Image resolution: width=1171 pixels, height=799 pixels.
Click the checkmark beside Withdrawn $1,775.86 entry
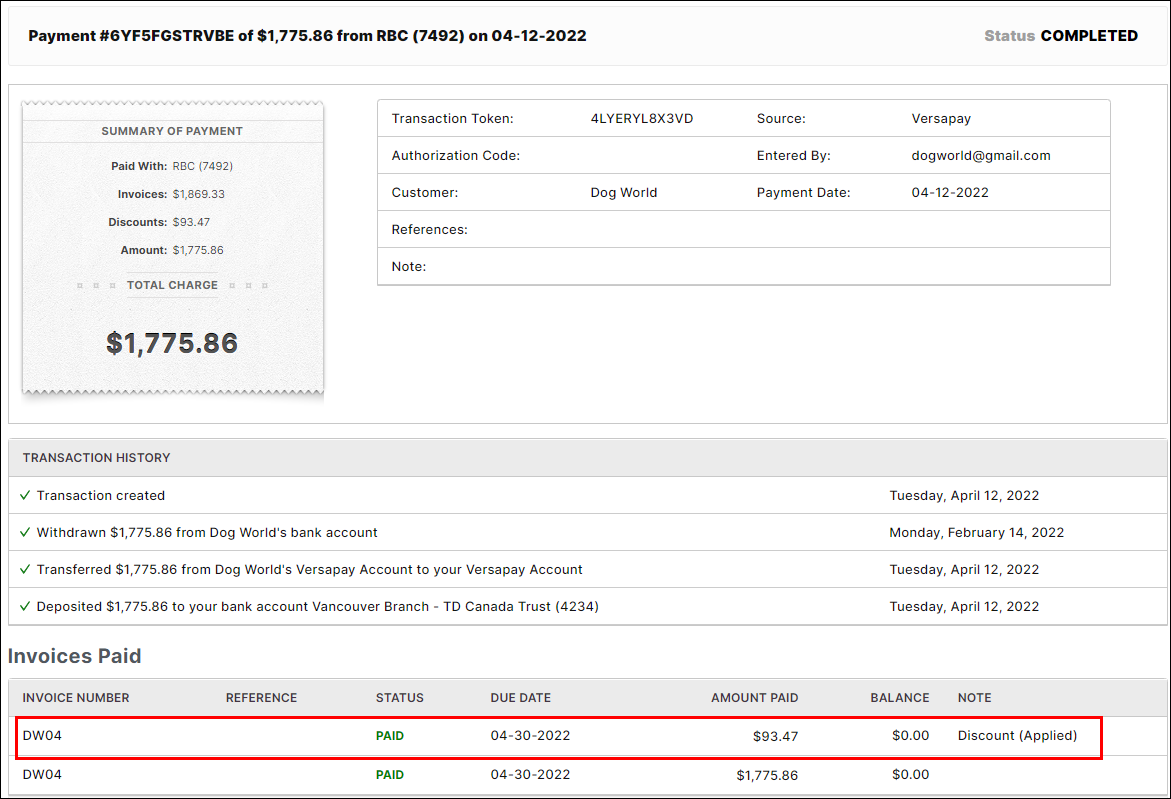25,532
